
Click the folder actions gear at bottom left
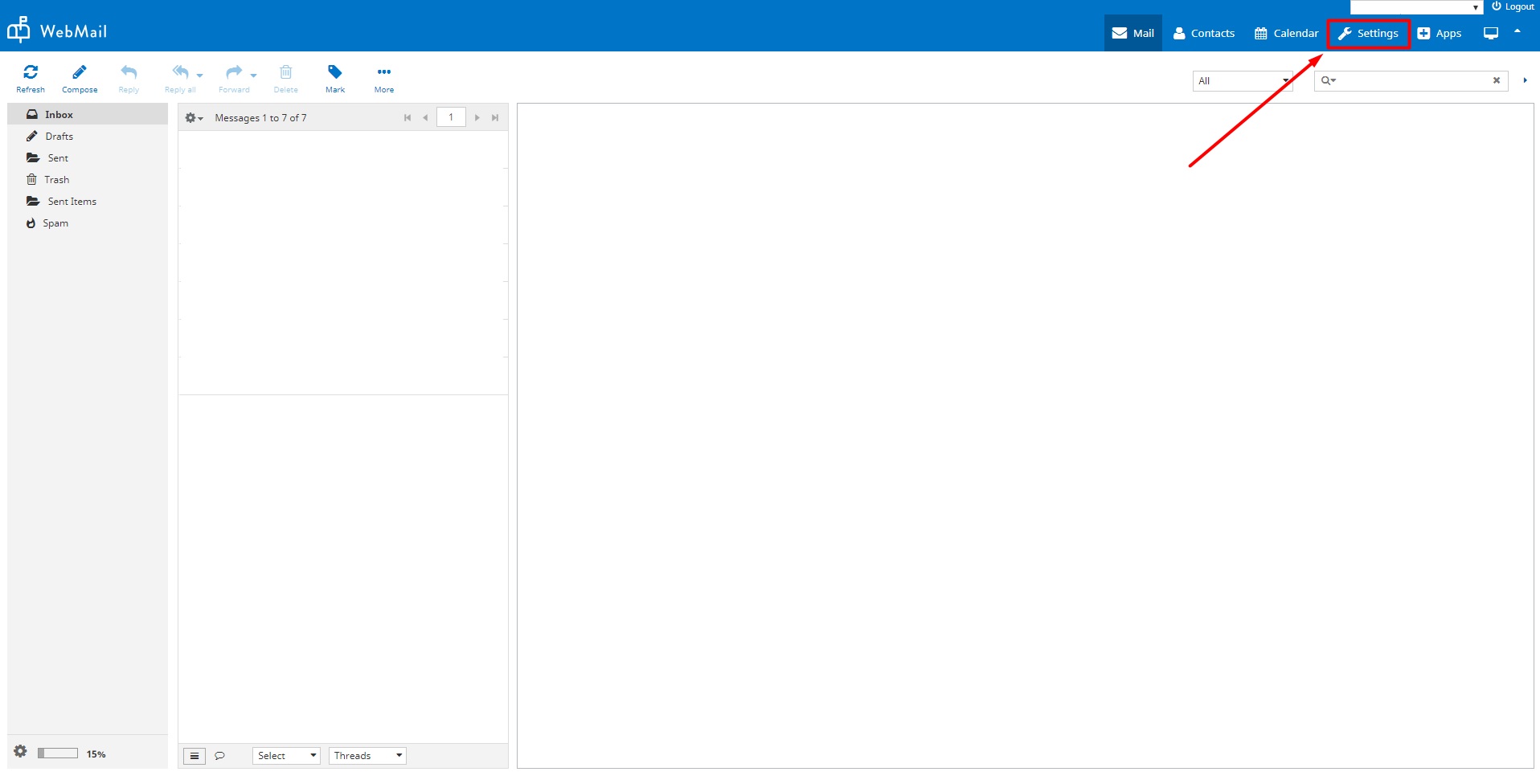click(x=21, y=752)
